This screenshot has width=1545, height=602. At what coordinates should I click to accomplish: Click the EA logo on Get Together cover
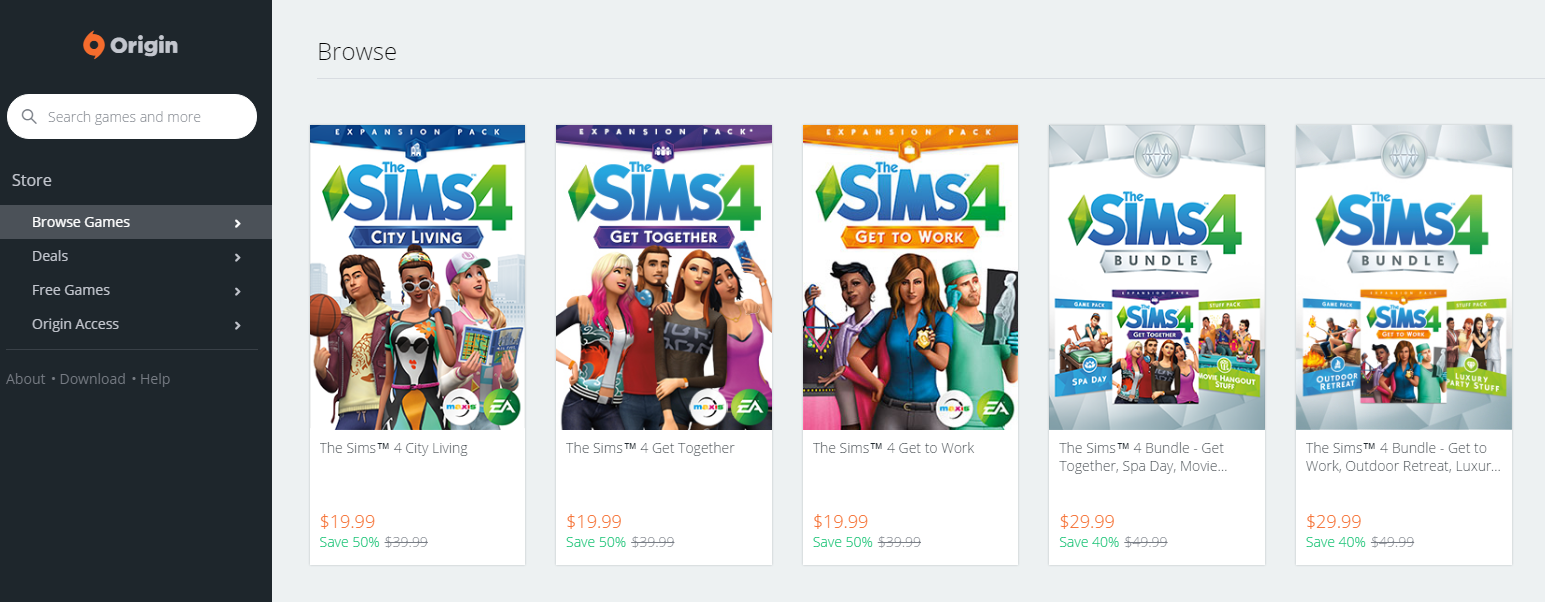[x=749, y=408]
